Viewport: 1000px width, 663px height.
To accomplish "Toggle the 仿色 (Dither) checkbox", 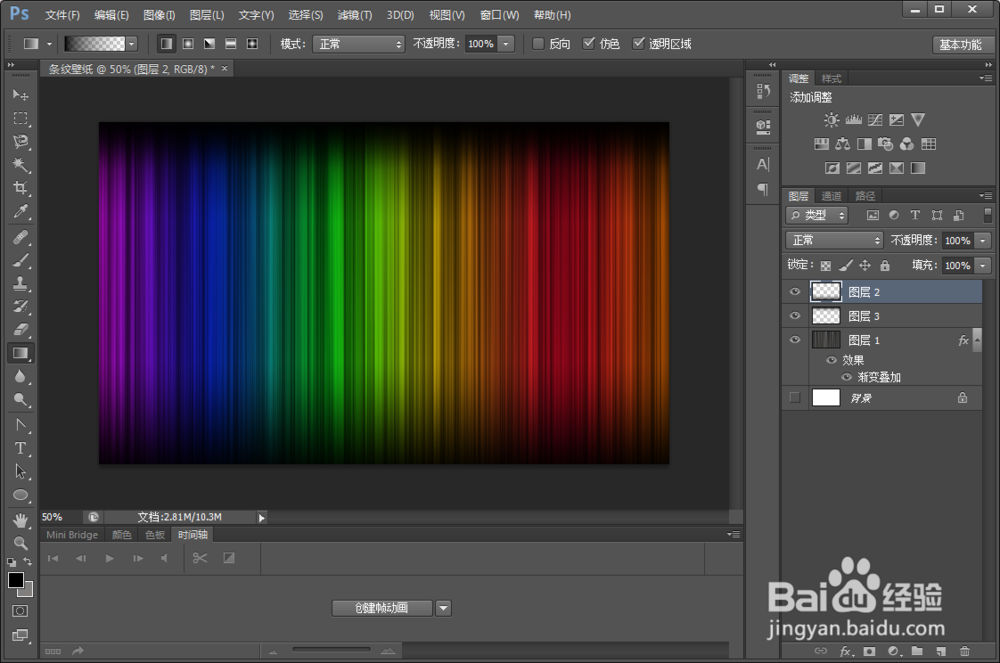I will coord(589,43).
